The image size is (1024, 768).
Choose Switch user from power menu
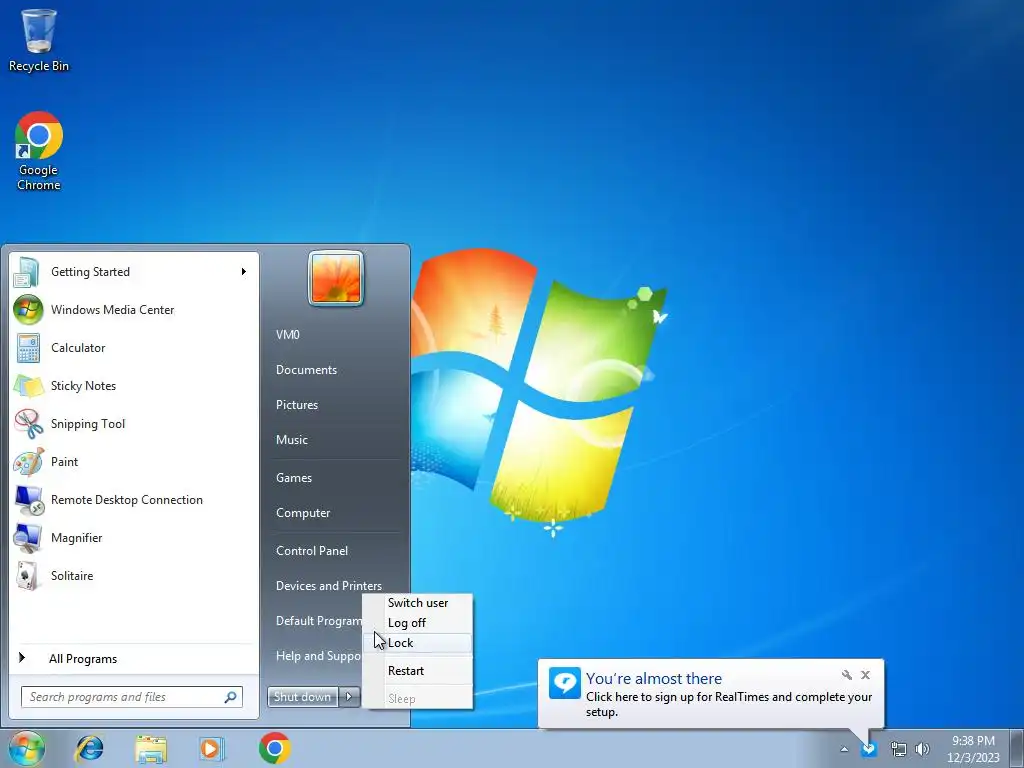(418, 603)
